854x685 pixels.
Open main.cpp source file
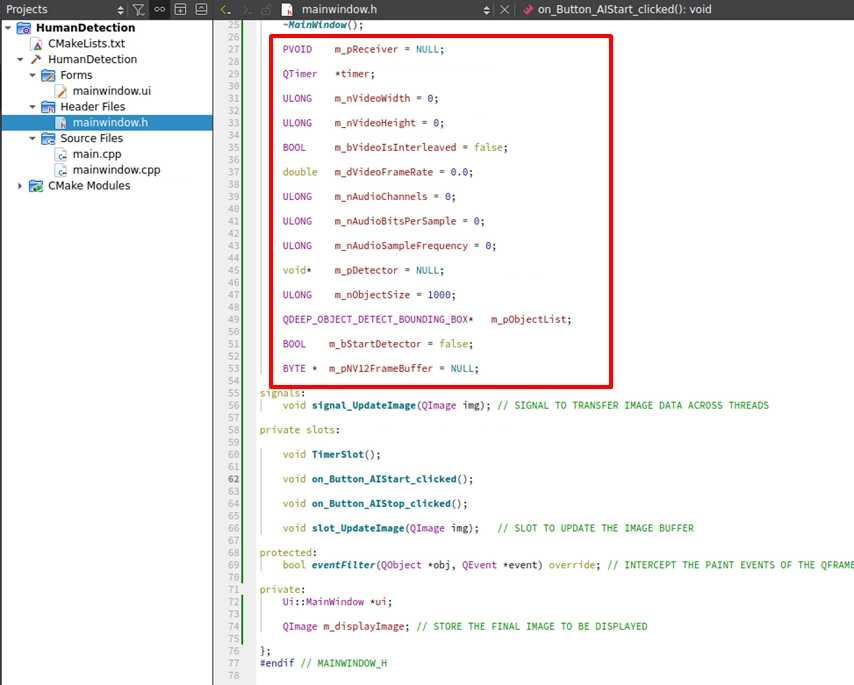click(x=97, y=154)
